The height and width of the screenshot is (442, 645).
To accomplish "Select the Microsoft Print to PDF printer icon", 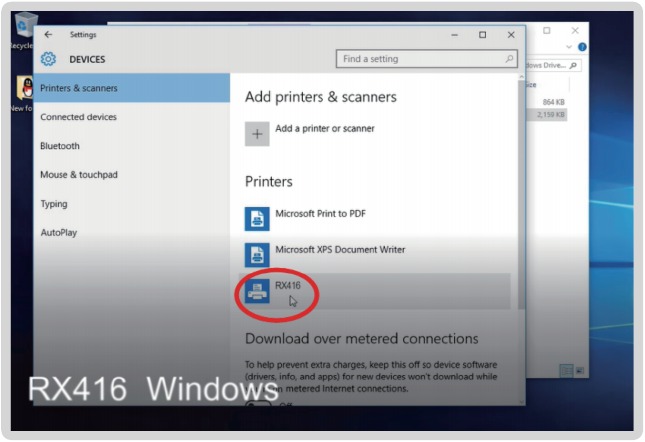I will coord(257,218).
